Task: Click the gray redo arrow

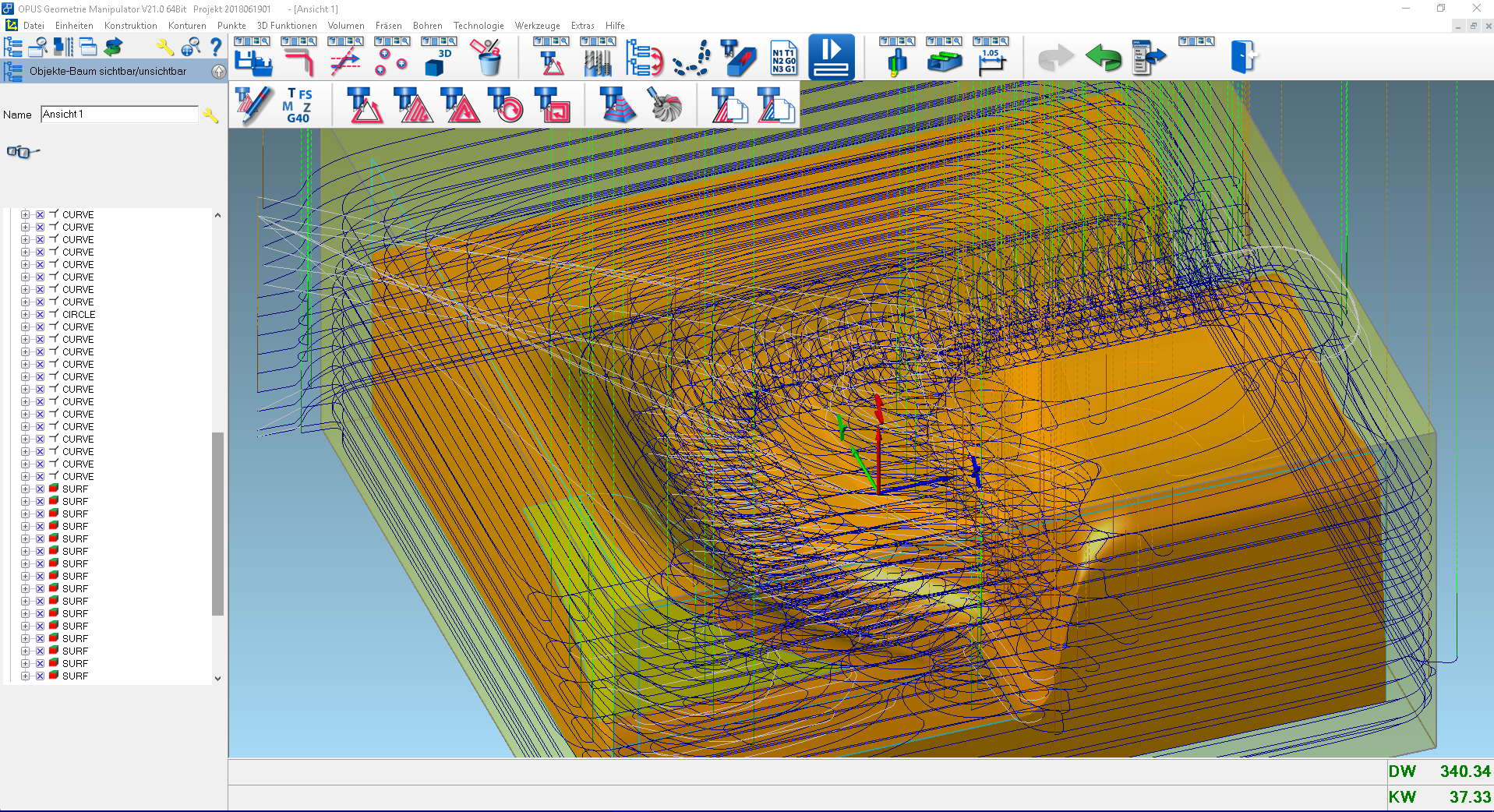Action: [x=1056, y=57]
